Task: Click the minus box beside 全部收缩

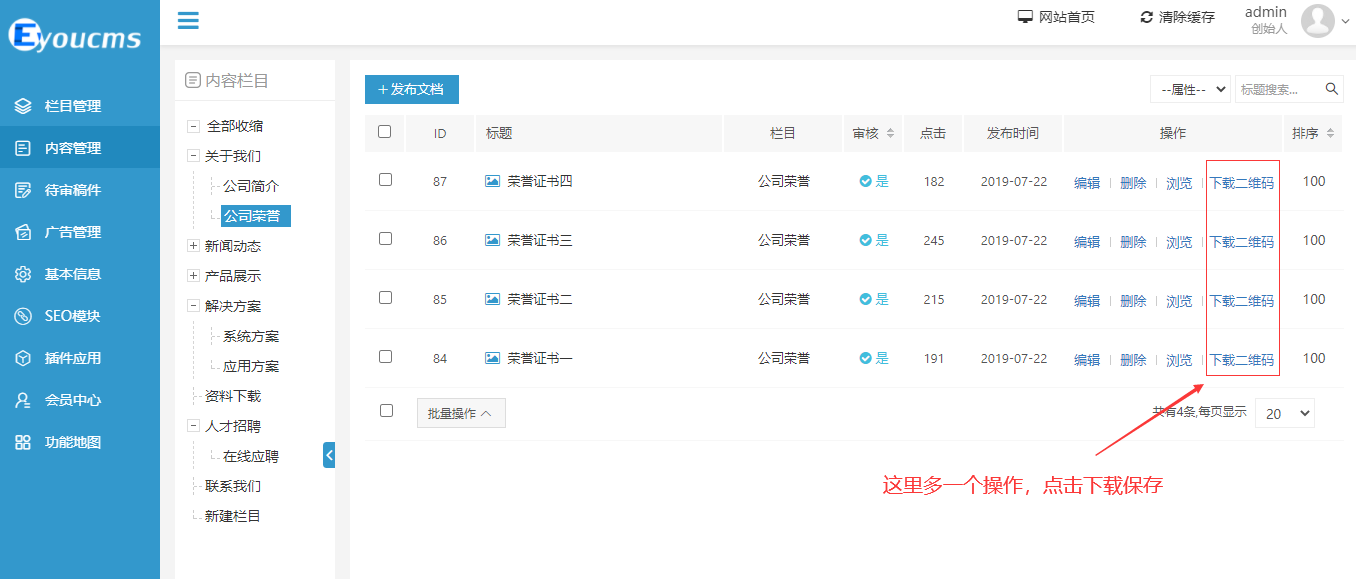Action: pyautogui.click(x=193, y=126)
